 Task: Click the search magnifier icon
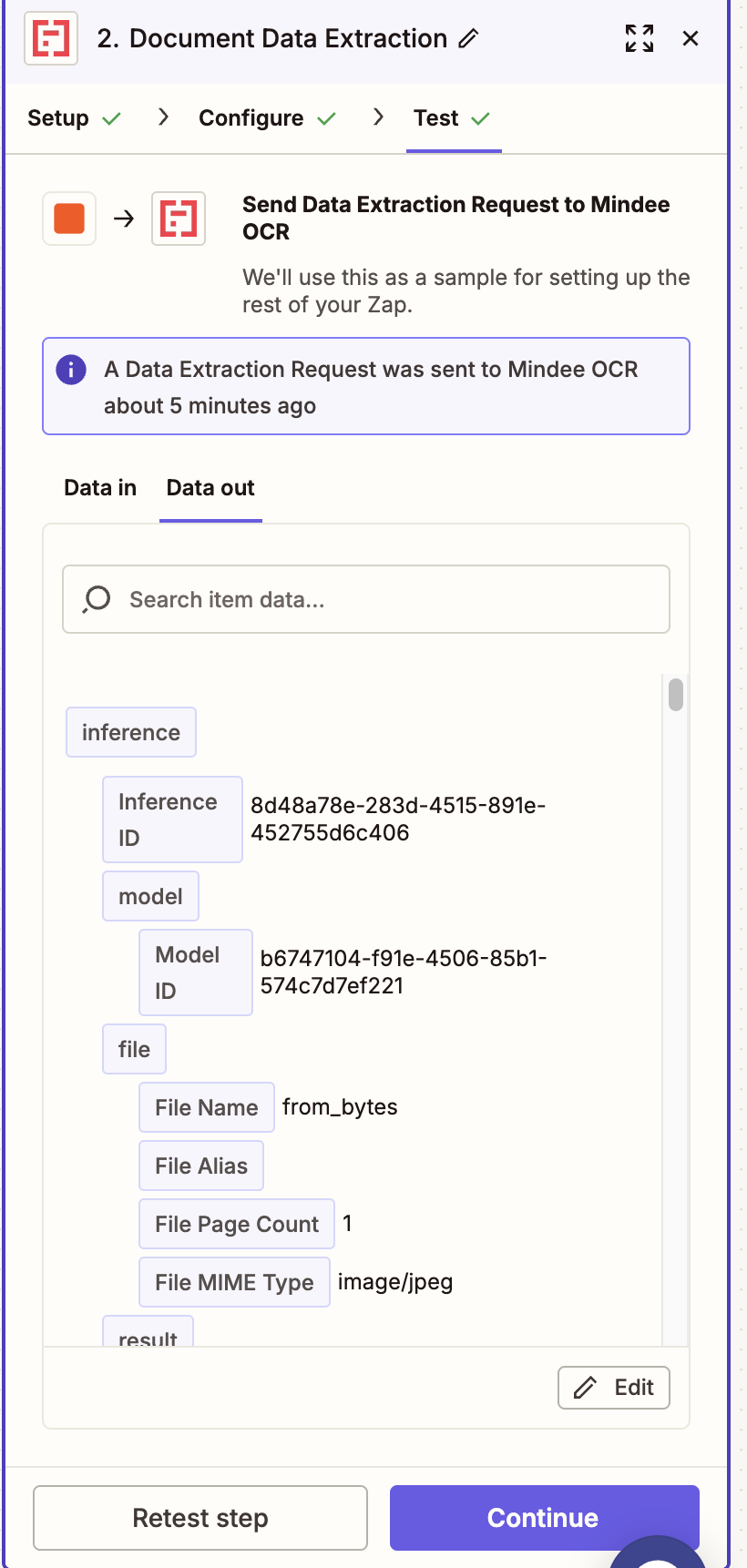97,599
